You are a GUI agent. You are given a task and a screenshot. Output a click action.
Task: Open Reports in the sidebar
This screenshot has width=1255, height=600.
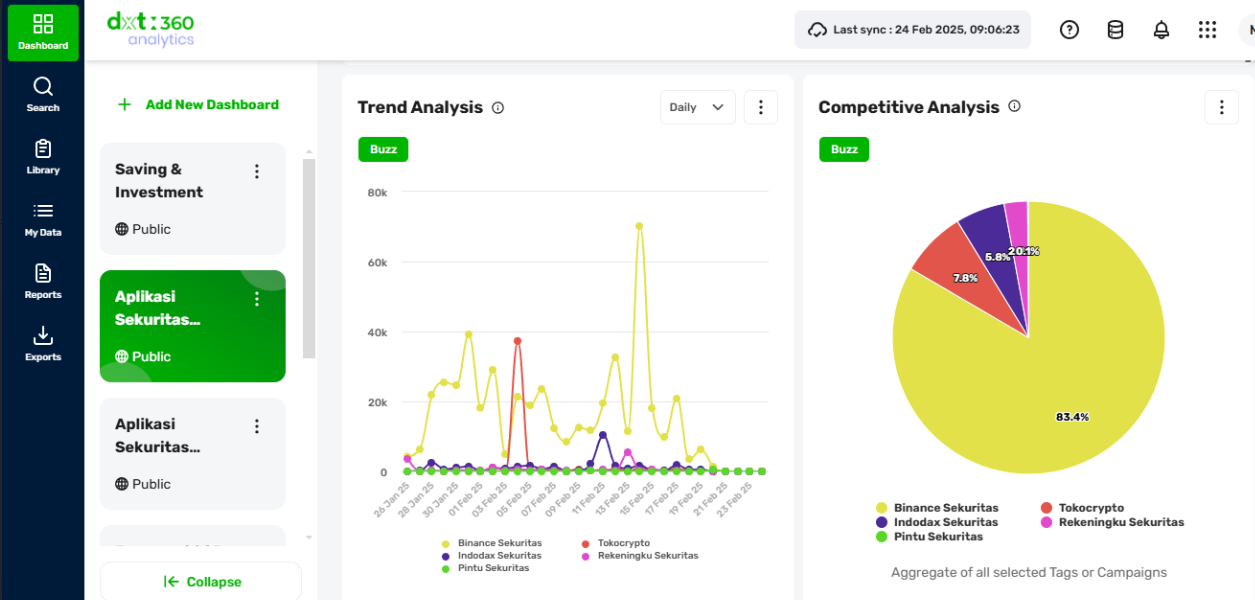(x=43, y=282)
